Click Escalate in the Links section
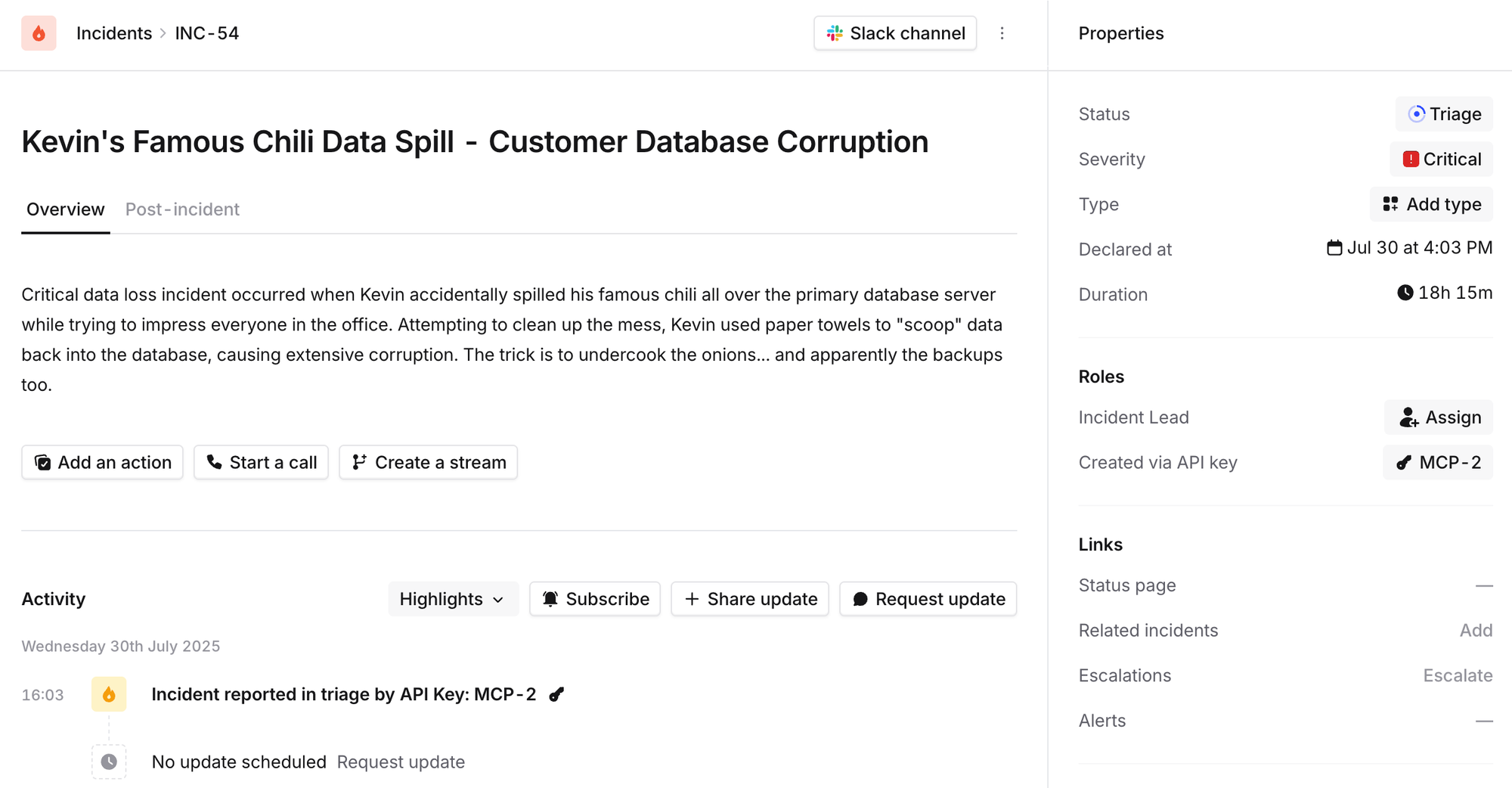Screen dimensions: 1512x788 click(x=1458, y=675)
